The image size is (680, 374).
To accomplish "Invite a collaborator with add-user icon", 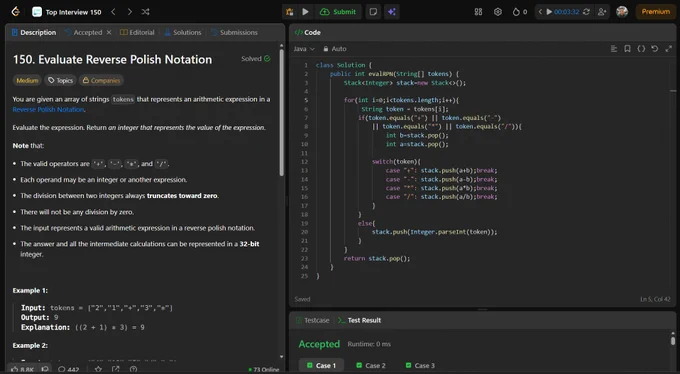I will click(x=602, y=12).
